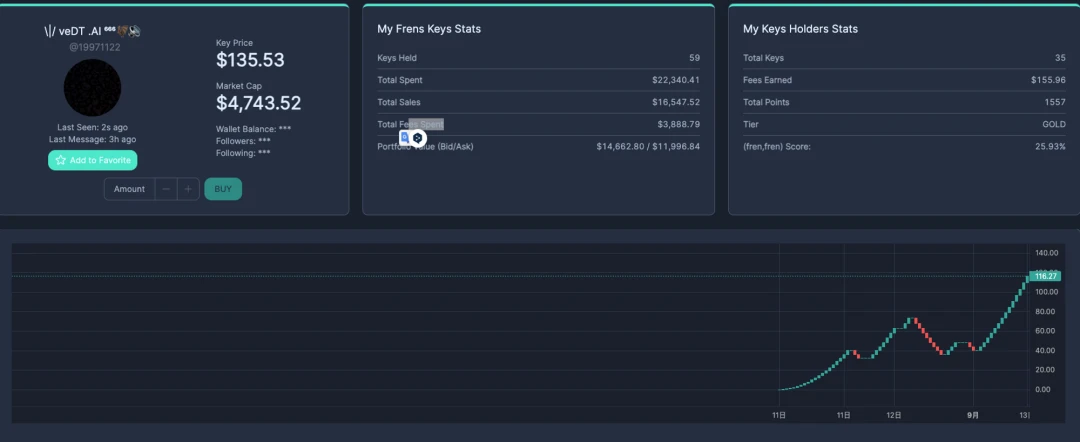Select the highlighted Total Fees Spent text
This screenshot has width=1080, height=442.
[426, 124]
